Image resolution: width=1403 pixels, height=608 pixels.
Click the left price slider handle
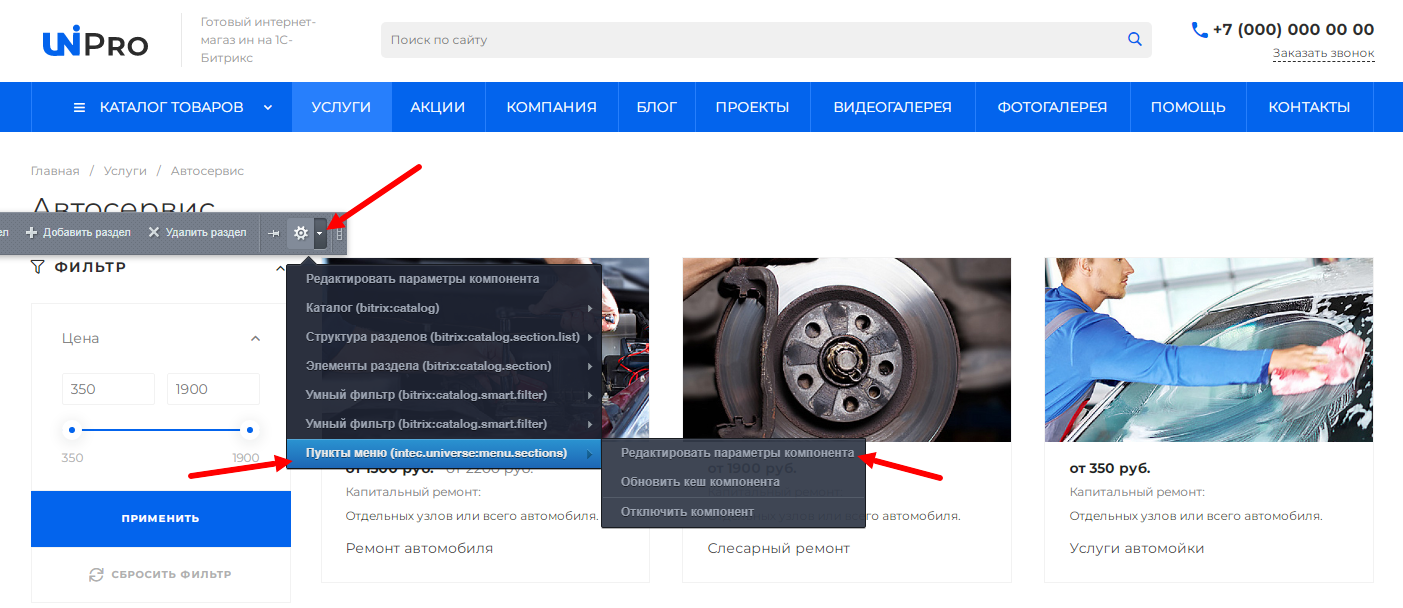coord(72,430)
